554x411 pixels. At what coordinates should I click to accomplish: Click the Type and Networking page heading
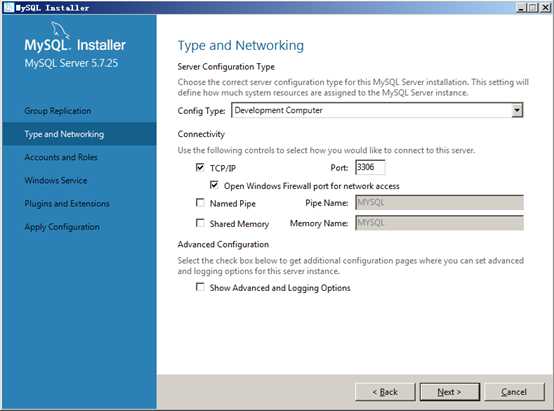pos(241,46)
